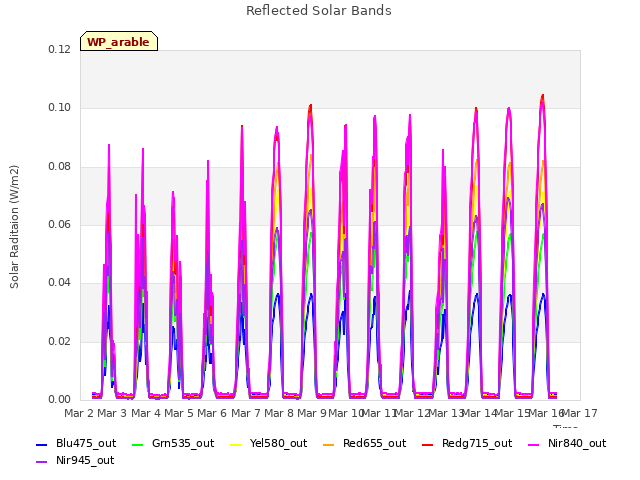Image resolution: width=640 pixels, height=480 pixels.
Task: Click the Mar 12 x-axis date label
Action: (x=413, y=413)
